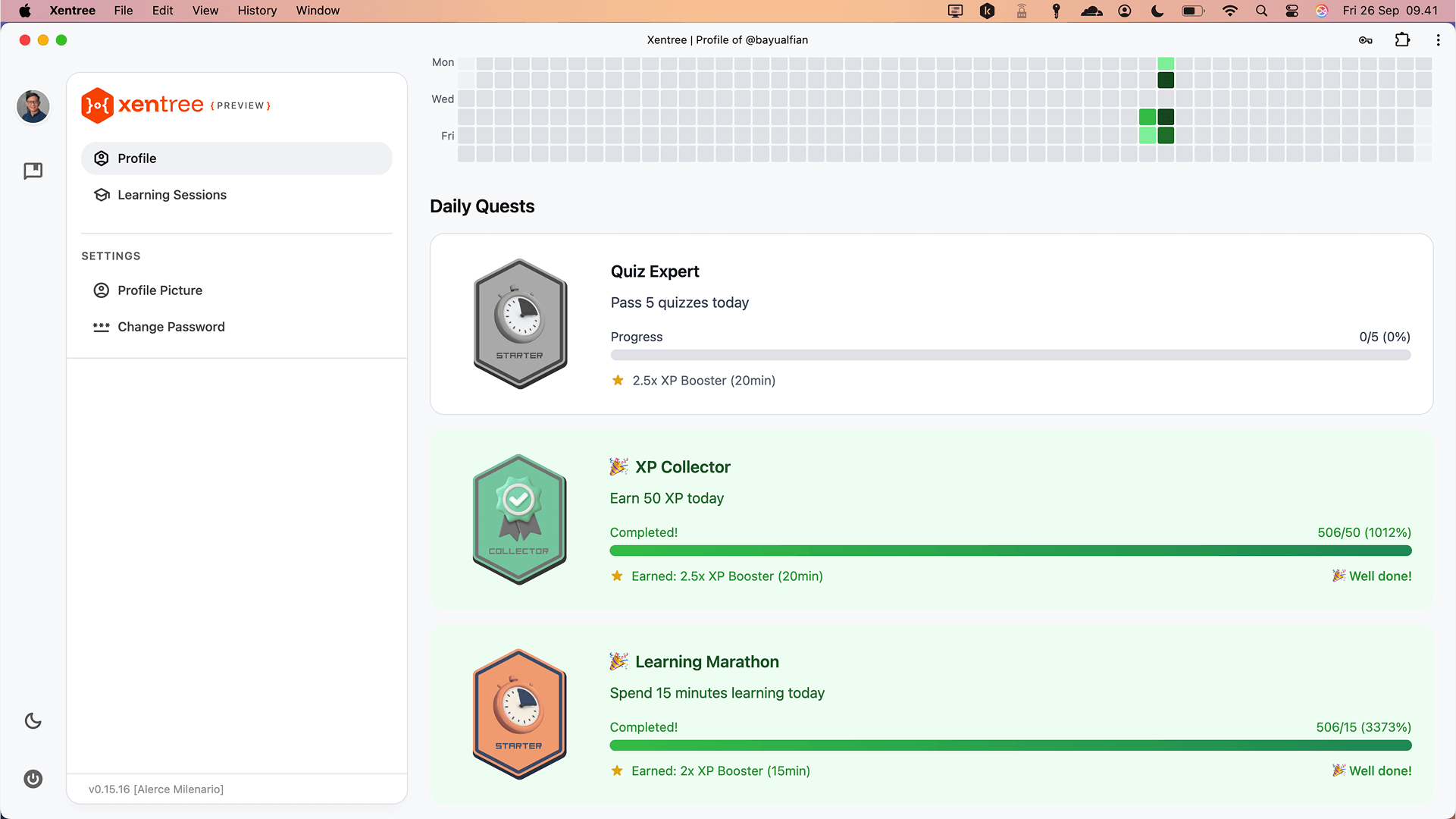
Task: Click the Learning Marathon badge icon
Action: tap(519, 714)
